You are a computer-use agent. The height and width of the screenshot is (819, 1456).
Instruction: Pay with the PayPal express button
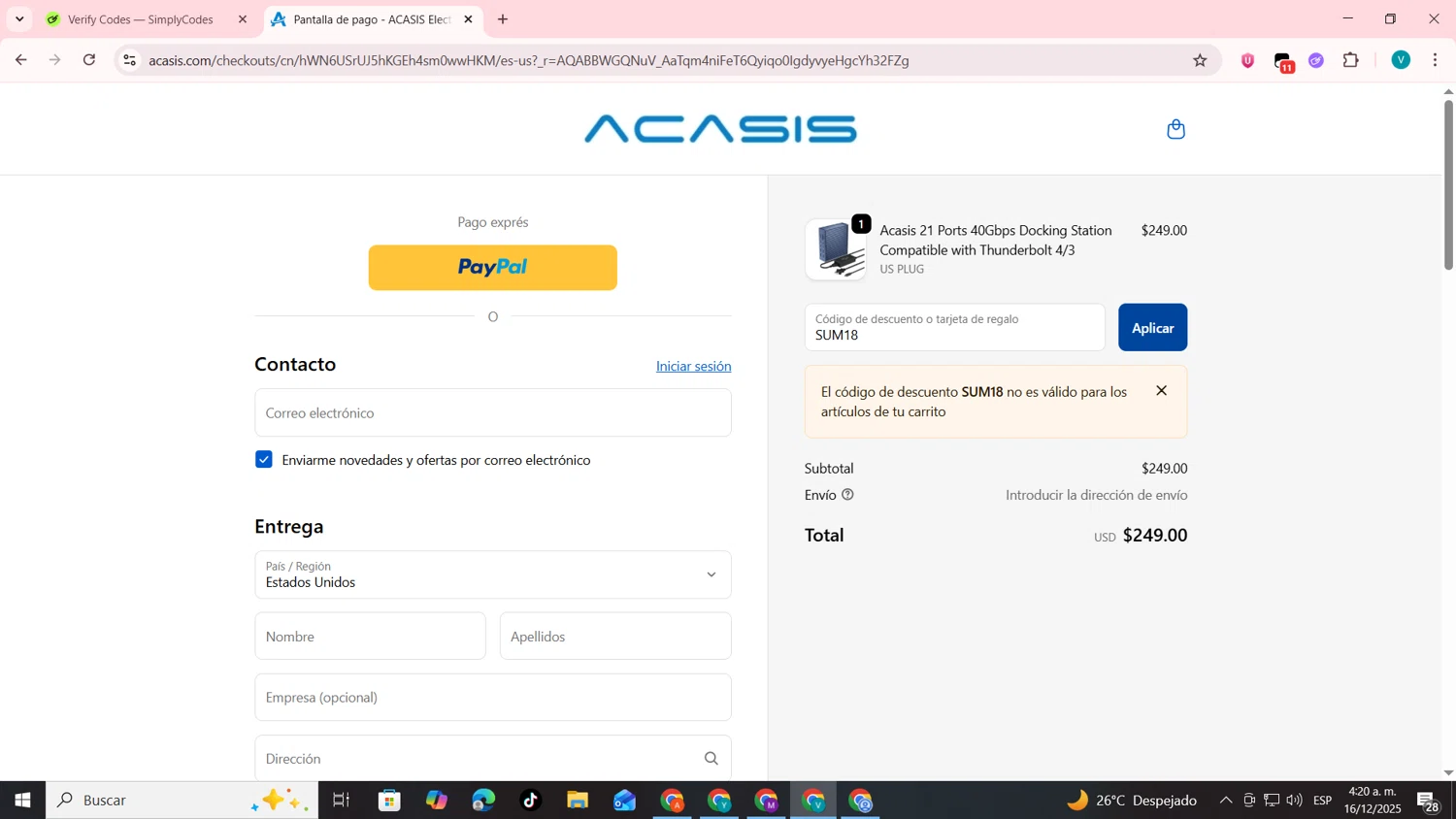point(493,268)
